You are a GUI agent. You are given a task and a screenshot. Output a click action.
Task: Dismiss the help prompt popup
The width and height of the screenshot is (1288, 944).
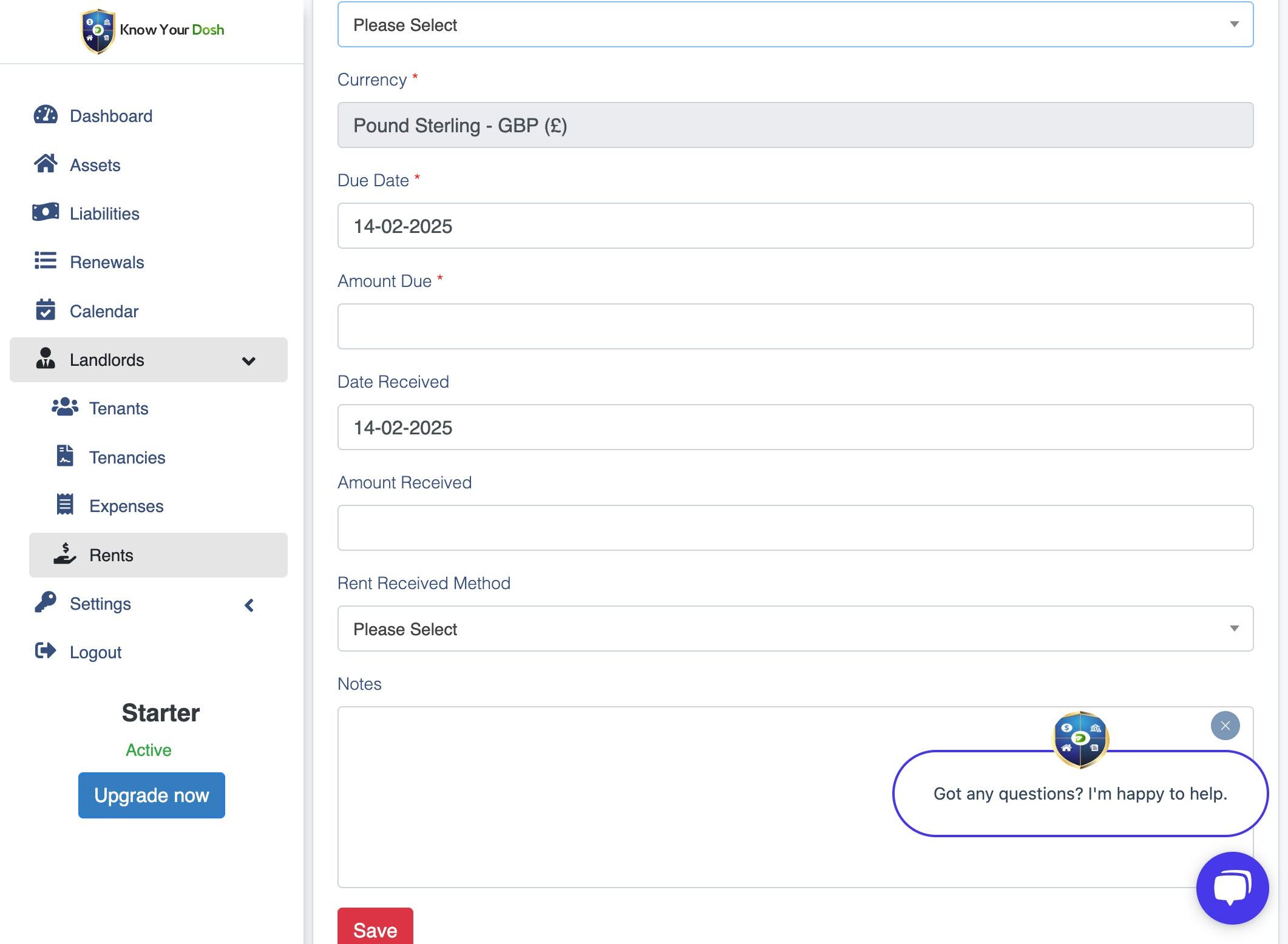tap(1225, 726)
